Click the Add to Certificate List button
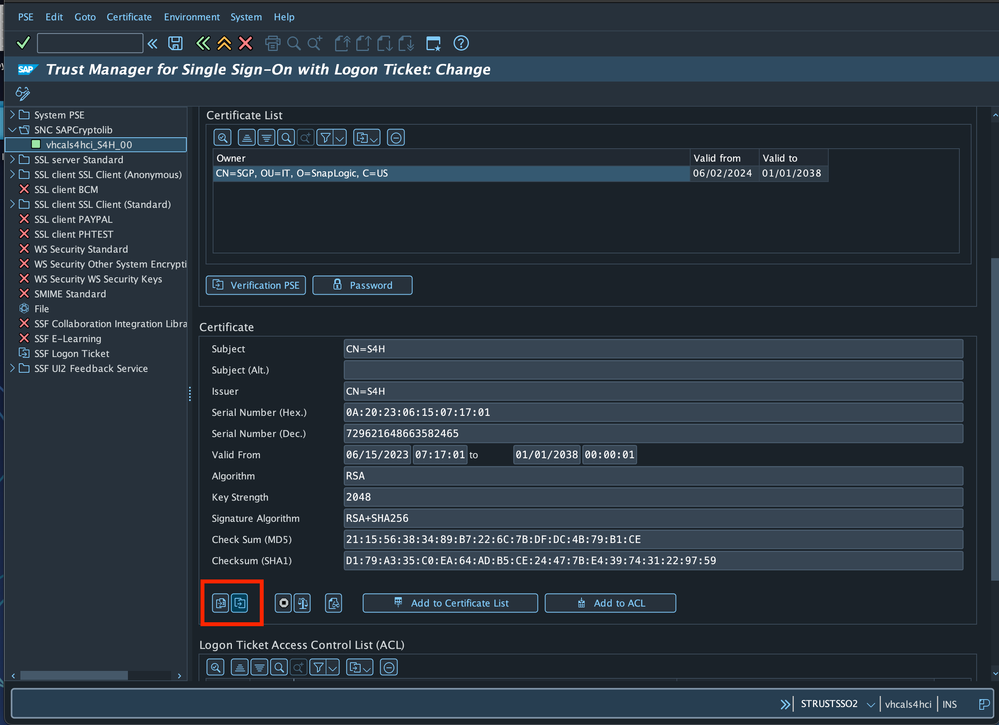The width and height of the screenshot is (999, 725). pyautogui.click(x=450, y=603)
